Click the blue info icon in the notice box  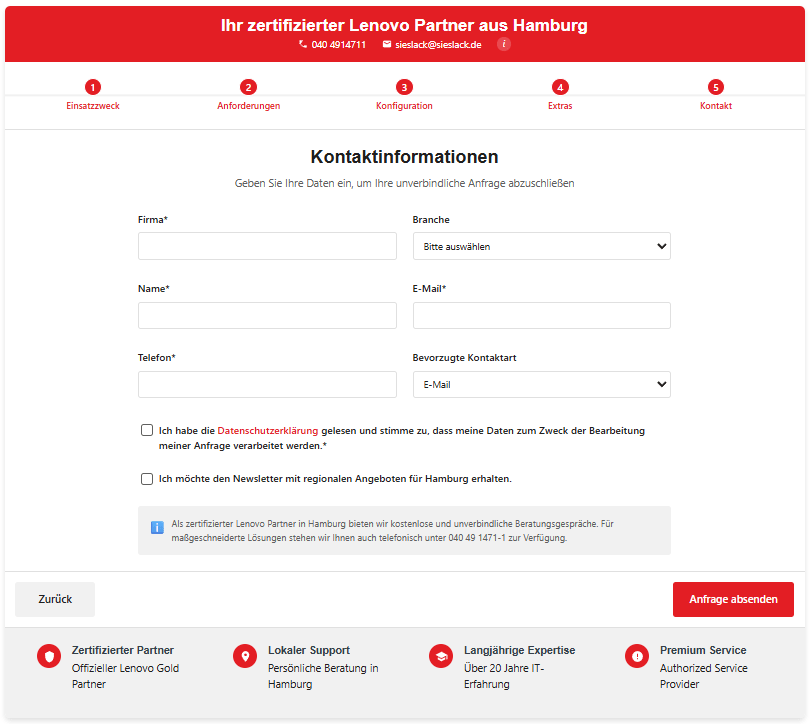157,527
